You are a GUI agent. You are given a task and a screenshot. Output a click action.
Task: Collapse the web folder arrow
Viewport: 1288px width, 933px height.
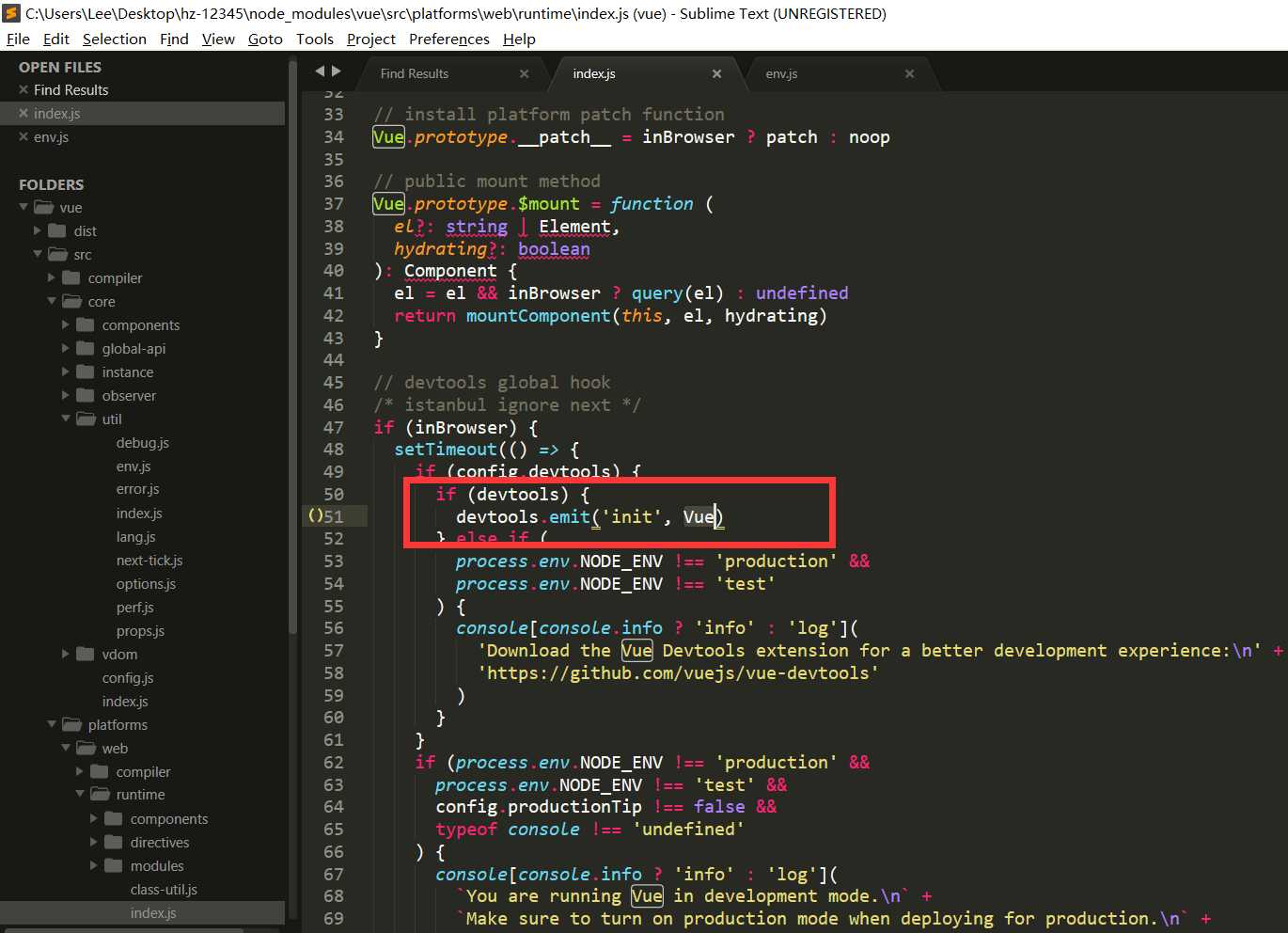click(x=66, y=748)
